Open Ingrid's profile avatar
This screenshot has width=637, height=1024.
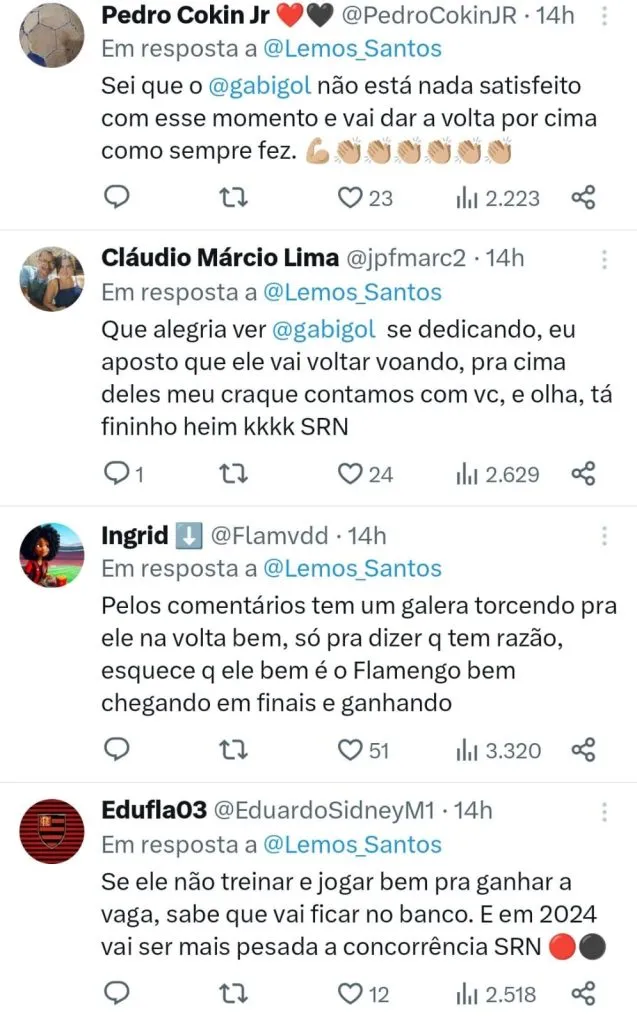click(x=52, y=554)
